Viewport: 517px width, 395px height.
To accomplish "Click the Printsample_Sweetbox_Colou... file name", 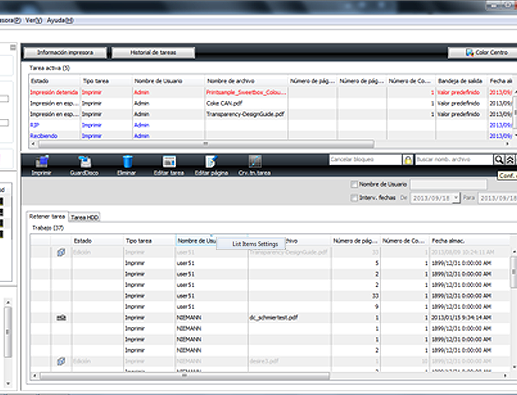I will pyautogui.click(x=246, y=92).
